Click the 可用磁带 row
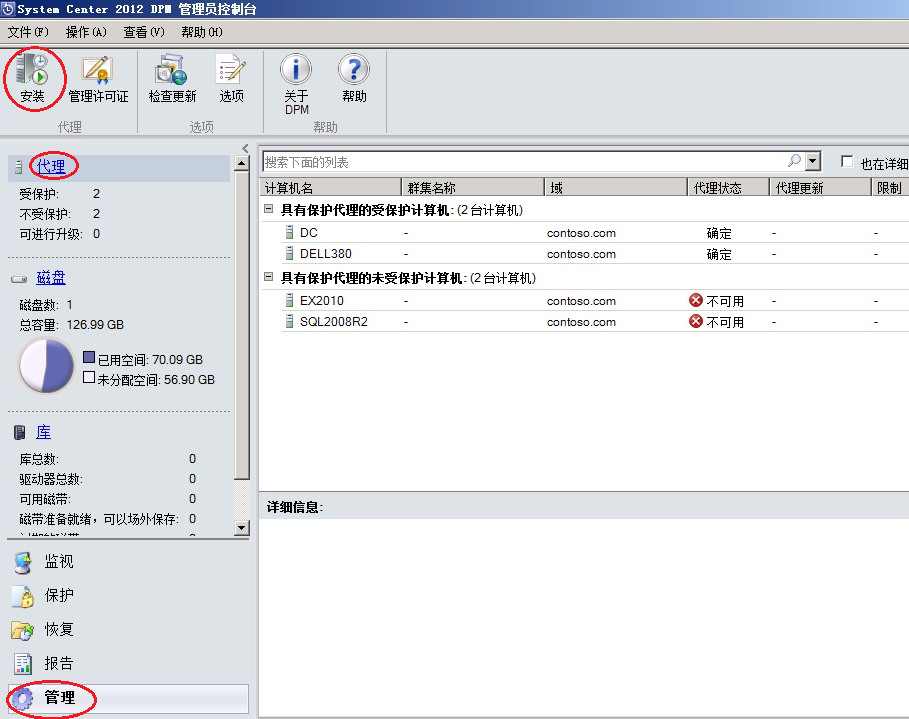The height and width of the screenshot is (719, 909). click(108, 499)
